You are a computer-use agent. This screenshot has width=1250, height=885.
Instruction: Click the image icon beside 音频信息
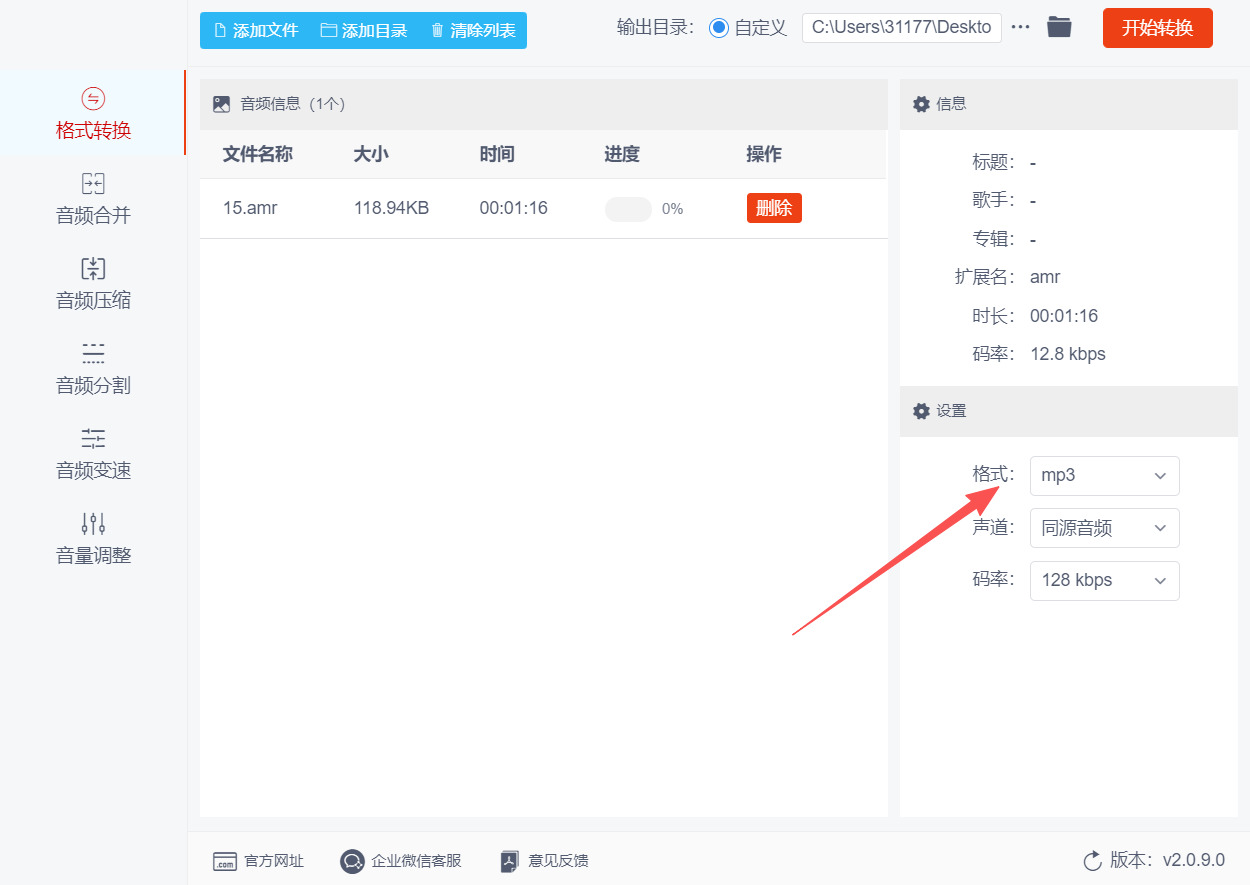pyautogui.click(x=222, y=104)
